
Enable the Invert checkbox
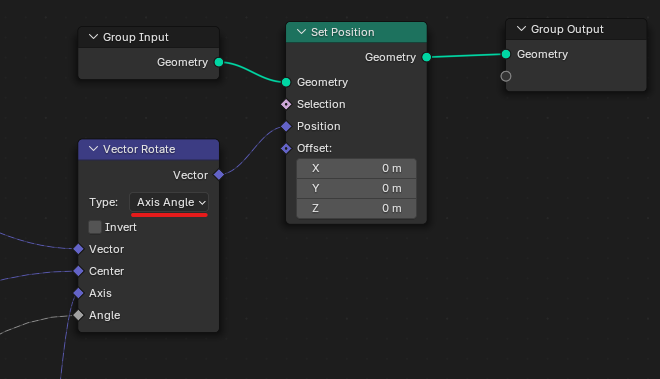tap(95, 227)
